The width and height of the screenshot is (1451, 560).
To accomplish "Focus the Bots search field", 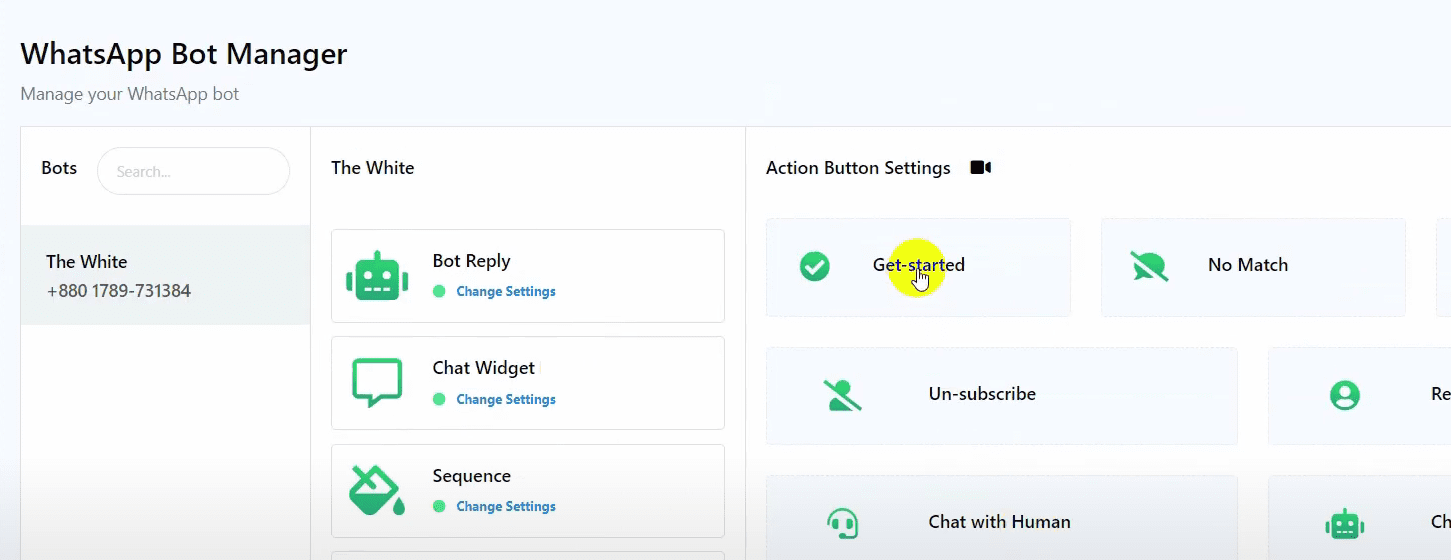I will pos(193,171).
